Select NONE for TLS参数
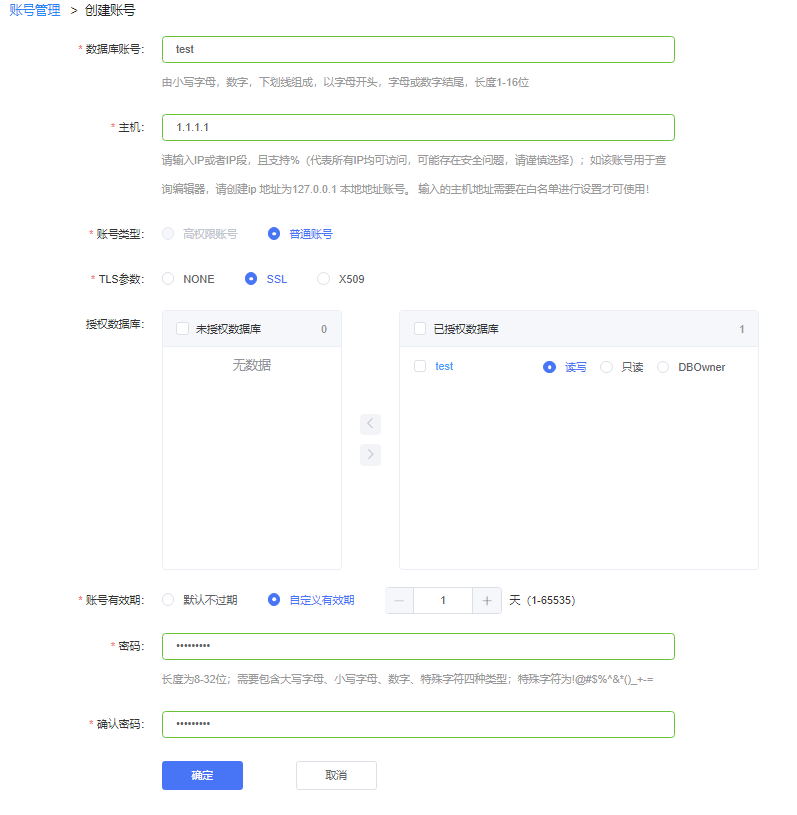Viewport: 797px width, 815px height. tap(168, 279)
